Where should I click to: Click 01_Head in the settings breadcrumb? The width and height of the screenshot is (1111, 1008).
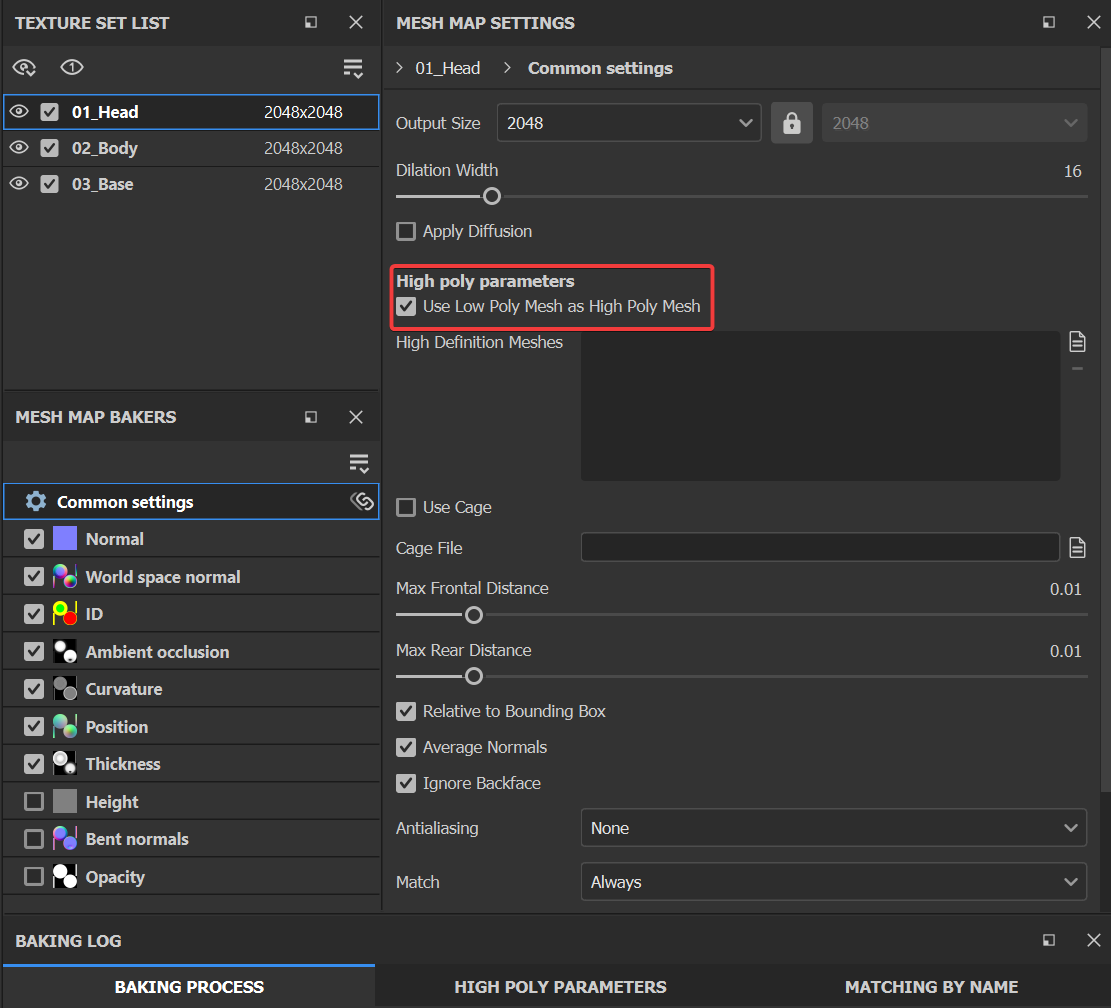pos(447,68)
